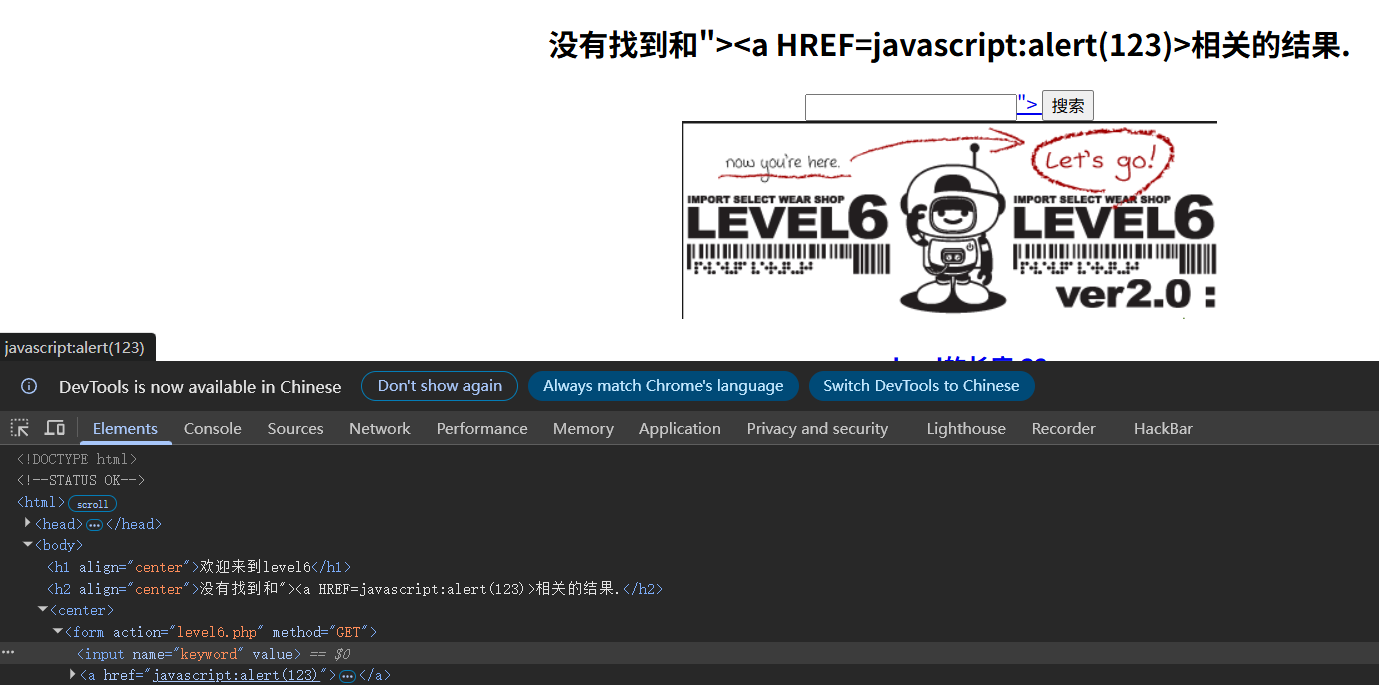1379x685 pixels.
Task: Click the 搜索 search button
Action: tap(1068, 106)
